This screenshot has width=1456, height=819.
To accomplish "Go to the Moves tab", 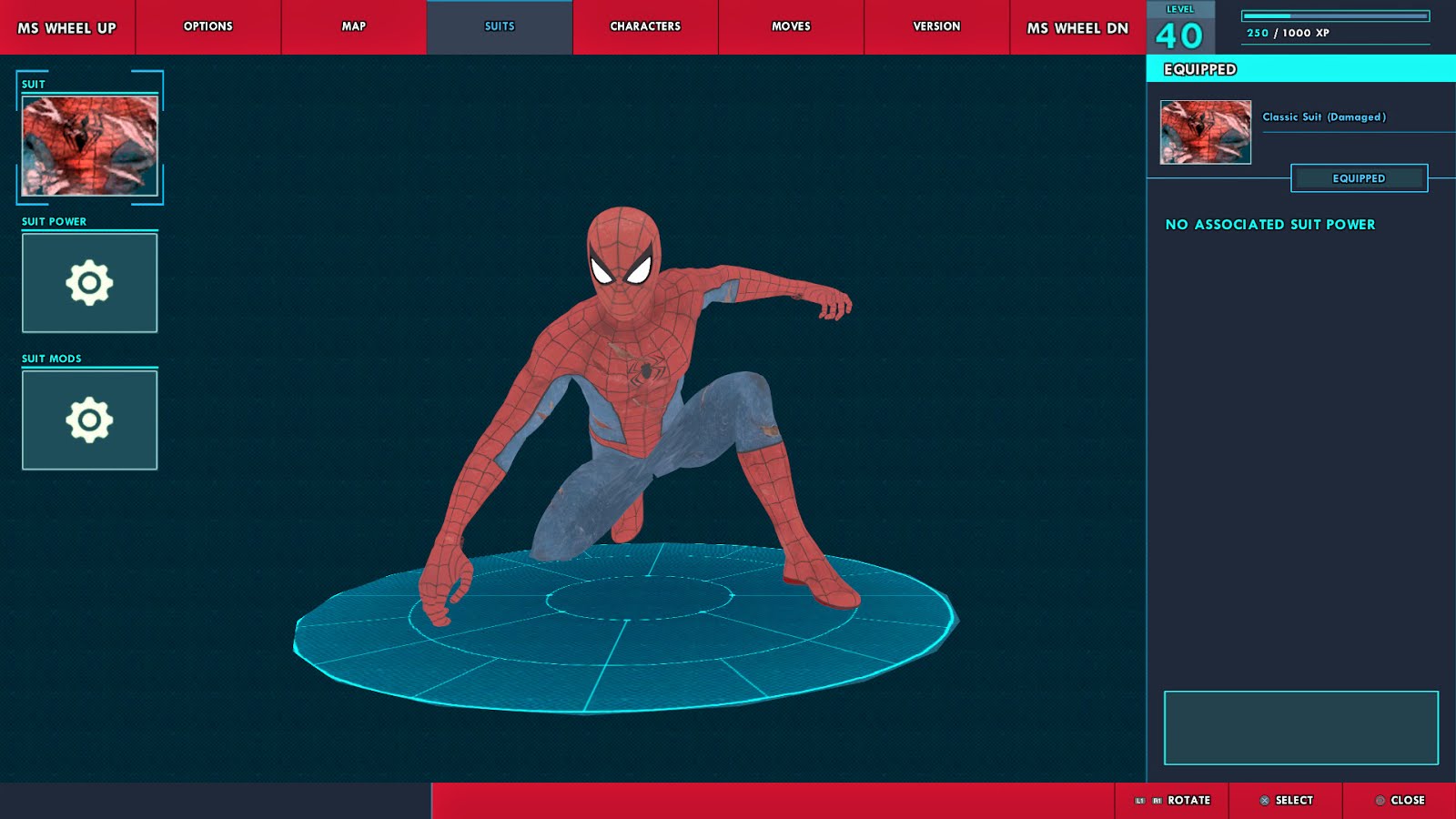I will [791, 27].
